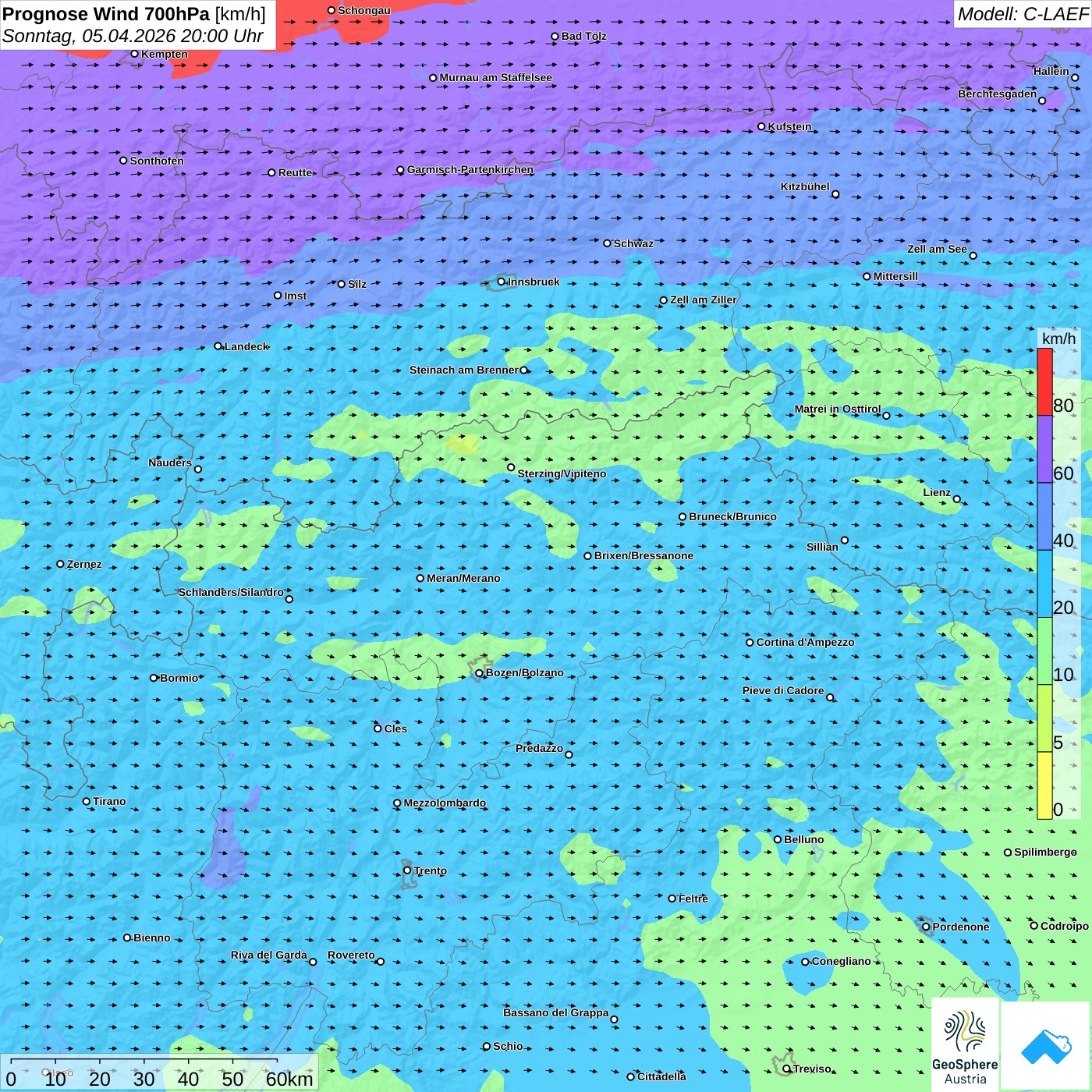Select the purple 60 km/h legend swatch
Image resolution: width=1092 pixels, height=1092 pixels.
point(1044,449)
